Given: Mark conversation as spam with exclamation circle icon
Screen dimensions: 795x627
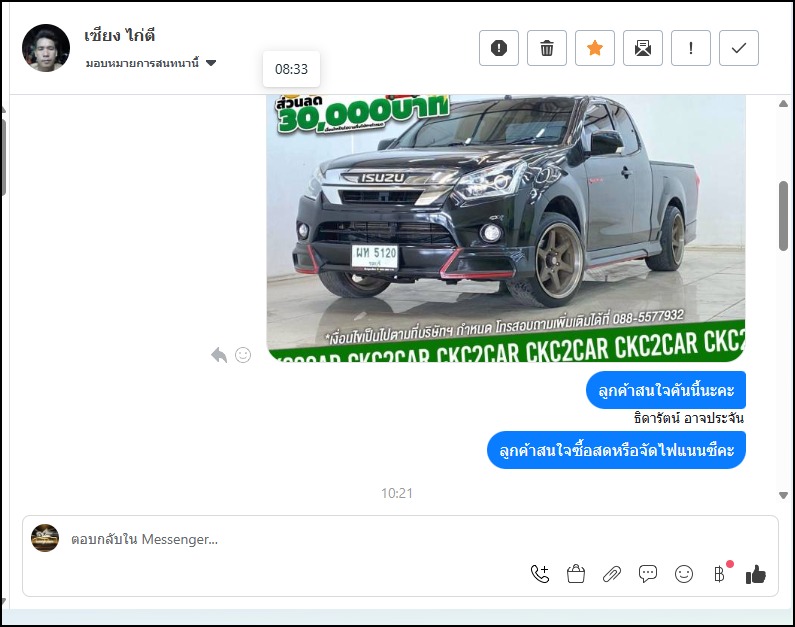Looking at the screenshot, I should coord(498,48).
